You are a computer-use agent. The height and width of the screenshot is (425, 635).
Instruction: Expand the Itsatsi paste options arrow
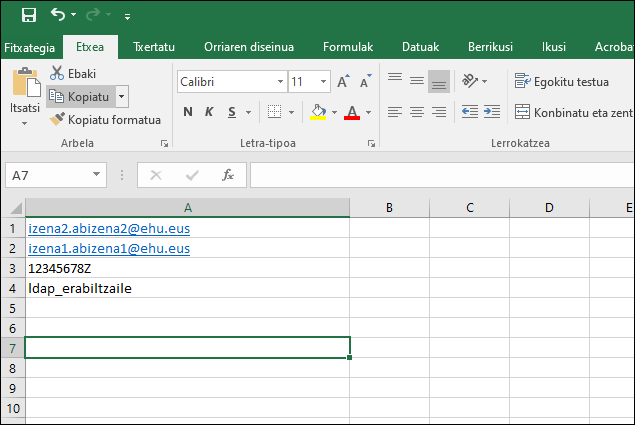tap(25, 123)
